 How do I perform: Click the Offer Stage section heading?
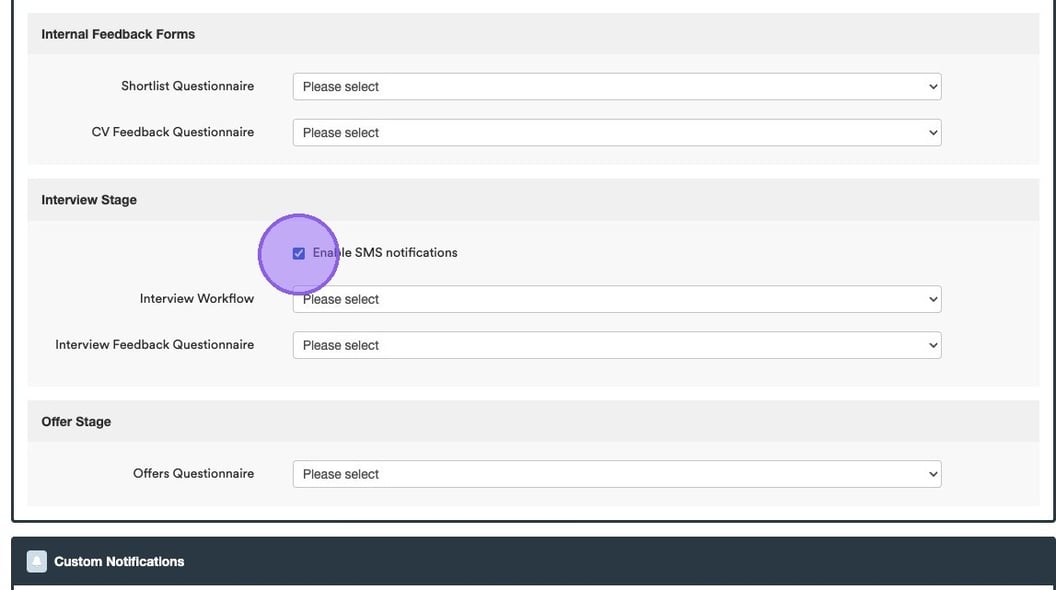point(76,422)
